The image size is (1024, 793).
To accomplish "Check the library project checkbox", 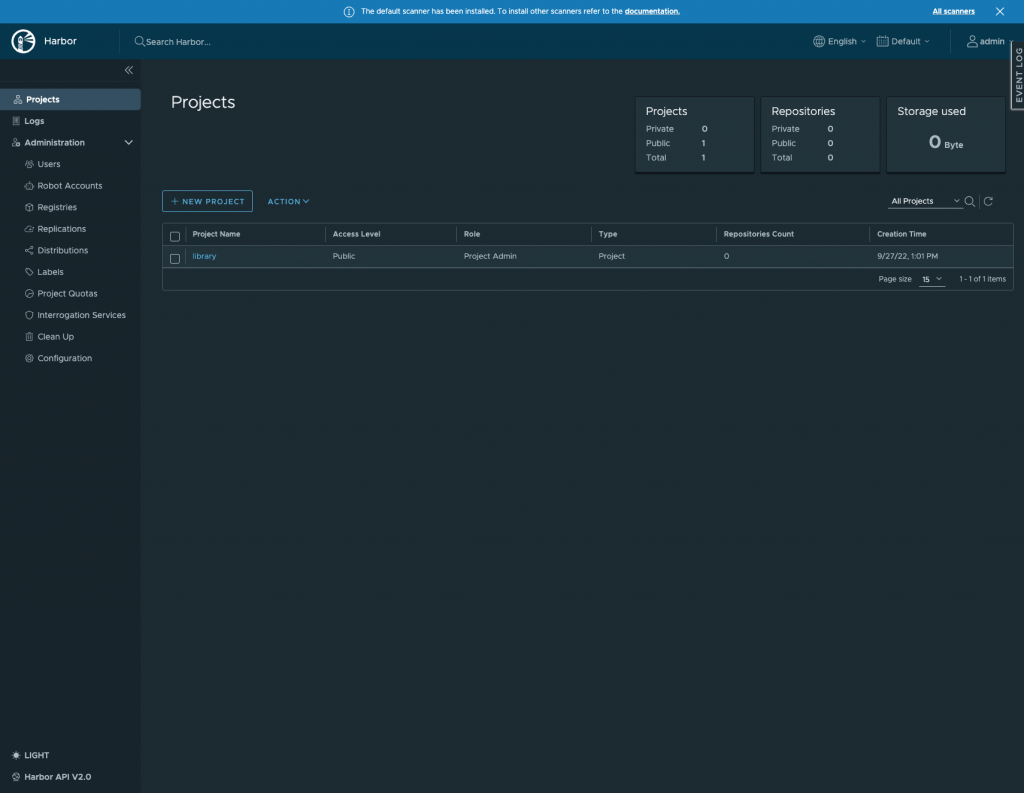I will (x=175, y=259).
